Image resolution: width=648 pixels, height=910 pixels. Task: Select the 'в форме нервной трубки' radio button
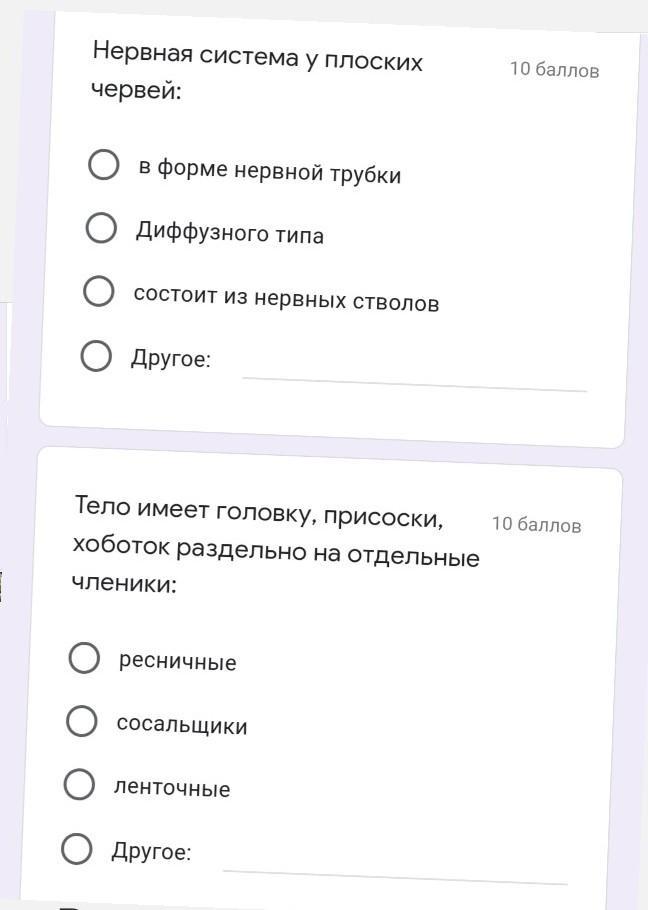pos(104,165)
